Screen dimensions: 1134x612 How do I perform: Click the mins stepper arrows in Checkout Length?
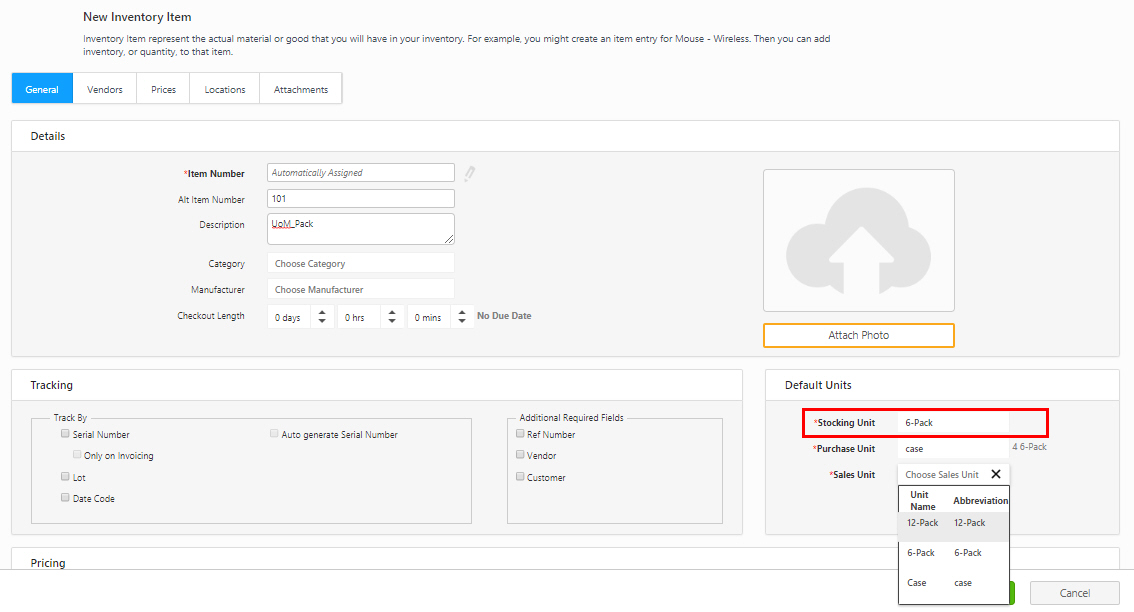(461, 317)
